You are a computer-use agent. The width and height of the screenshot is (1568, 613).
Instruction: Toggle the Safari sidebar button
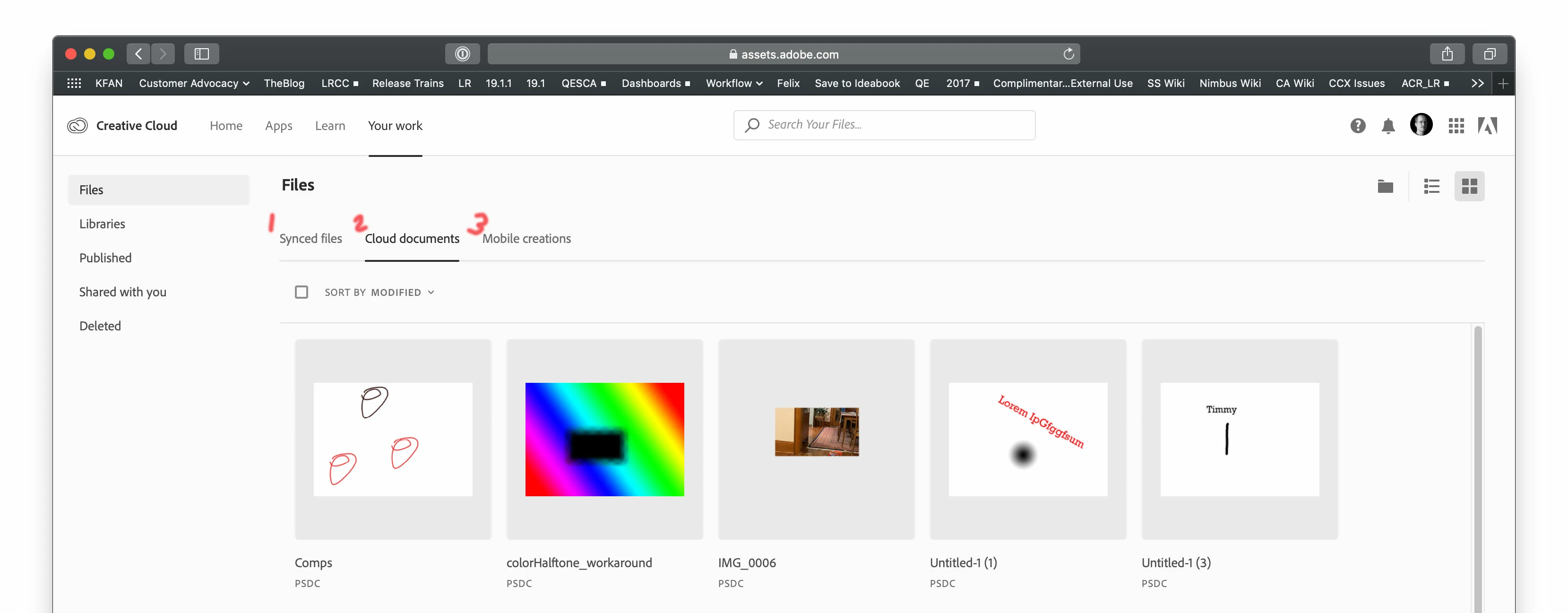(x=201, y=54)
